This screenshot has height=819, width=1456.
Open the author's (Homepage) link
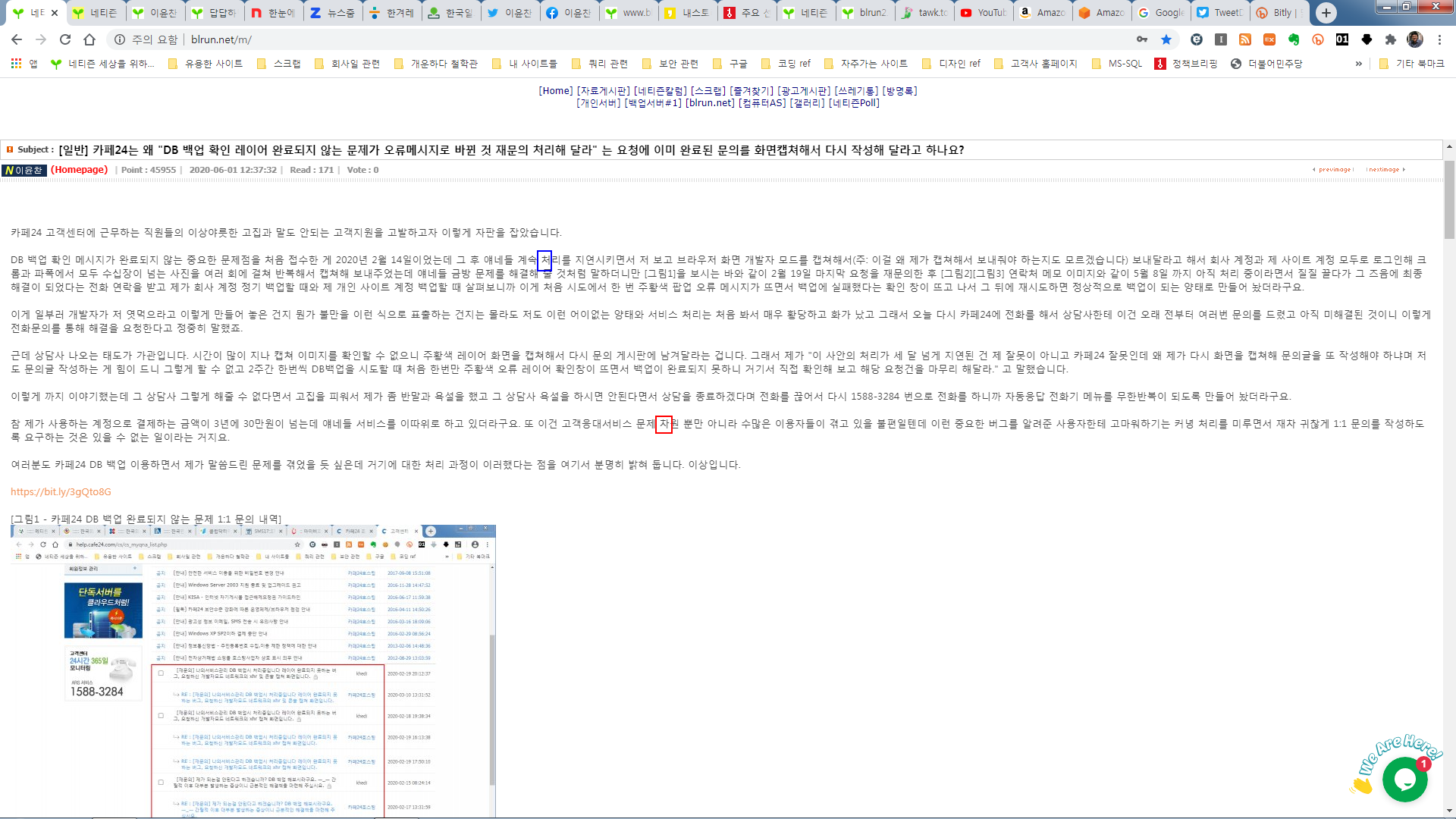tap(79, 170)
